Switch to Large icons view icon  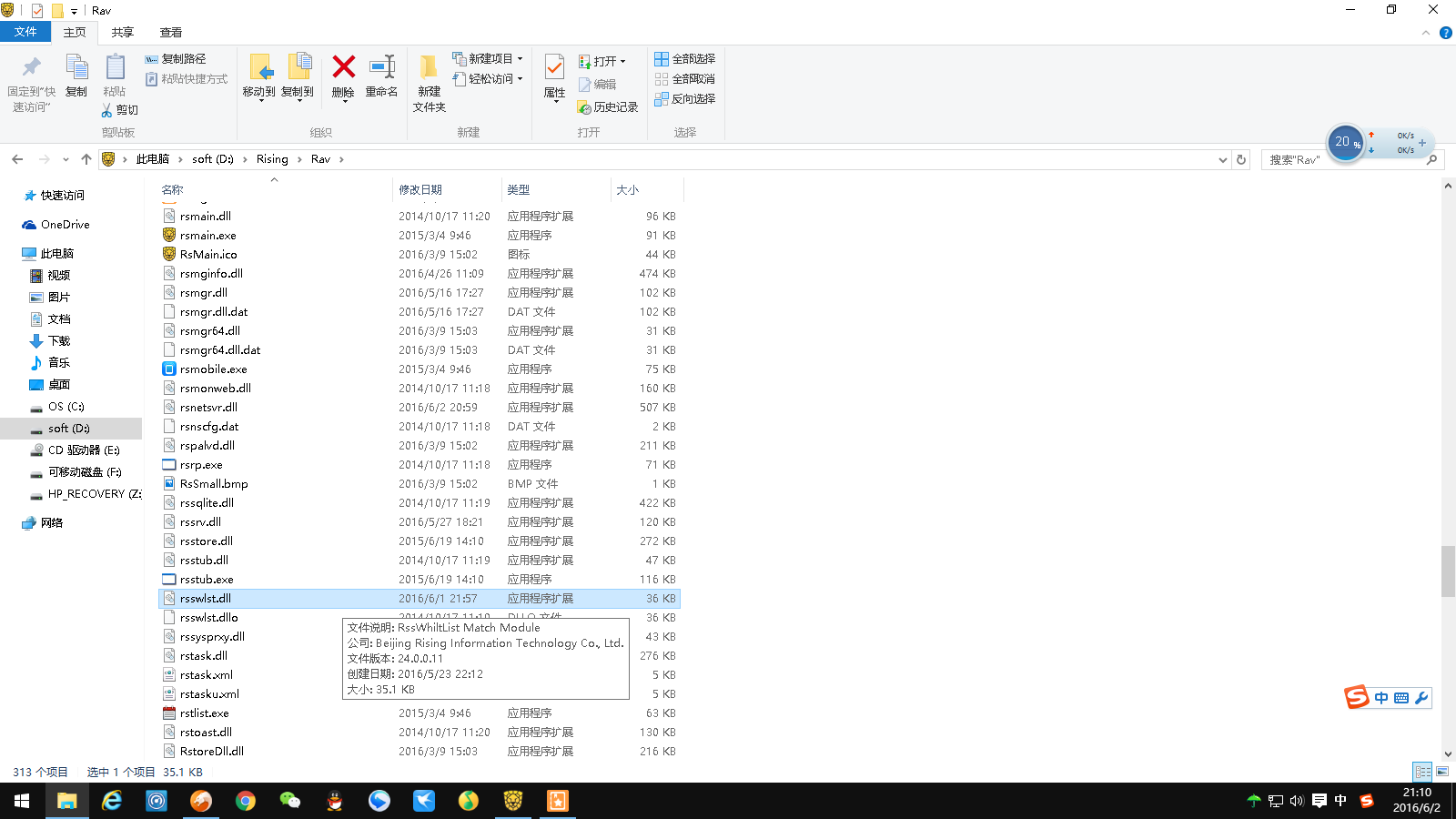[1442, 773]
